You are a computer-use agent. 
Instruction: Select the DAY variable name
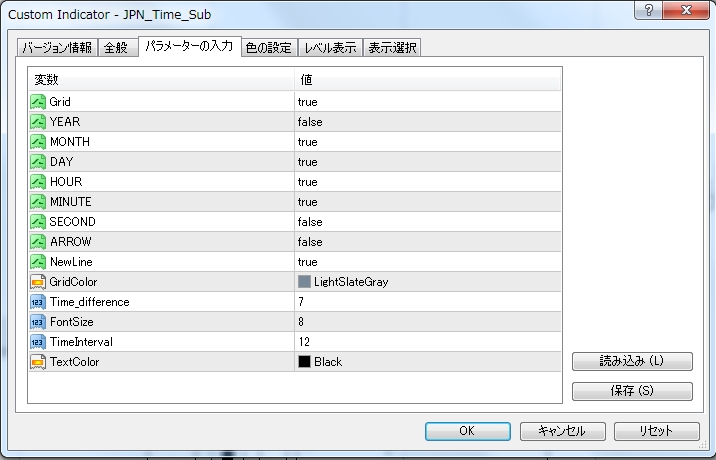[x=61, y=162]
